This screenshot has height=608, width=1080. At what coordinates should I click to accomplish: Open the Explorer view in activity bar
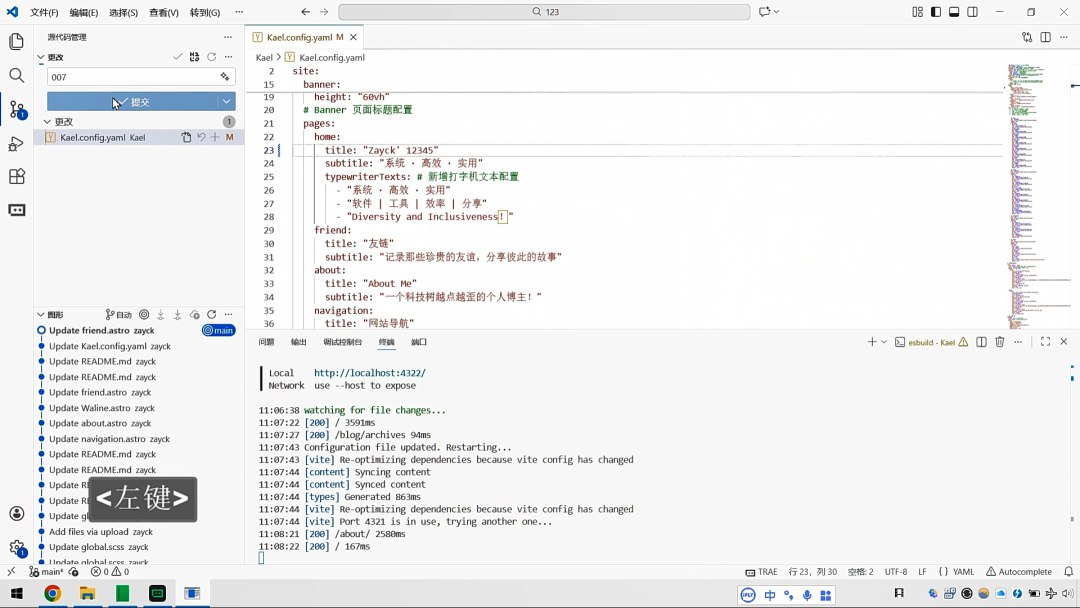[16, 42]
